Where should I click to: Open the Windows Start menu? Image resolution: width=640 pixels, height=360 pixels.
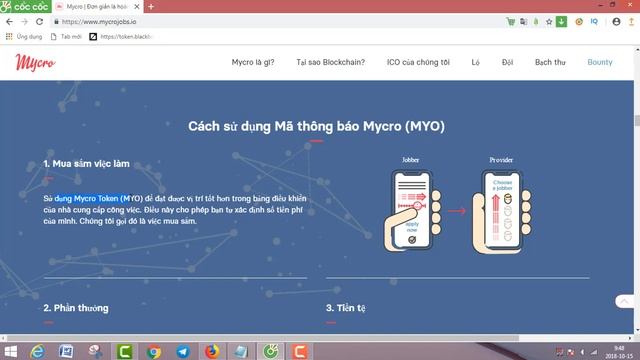pos(11,351)
